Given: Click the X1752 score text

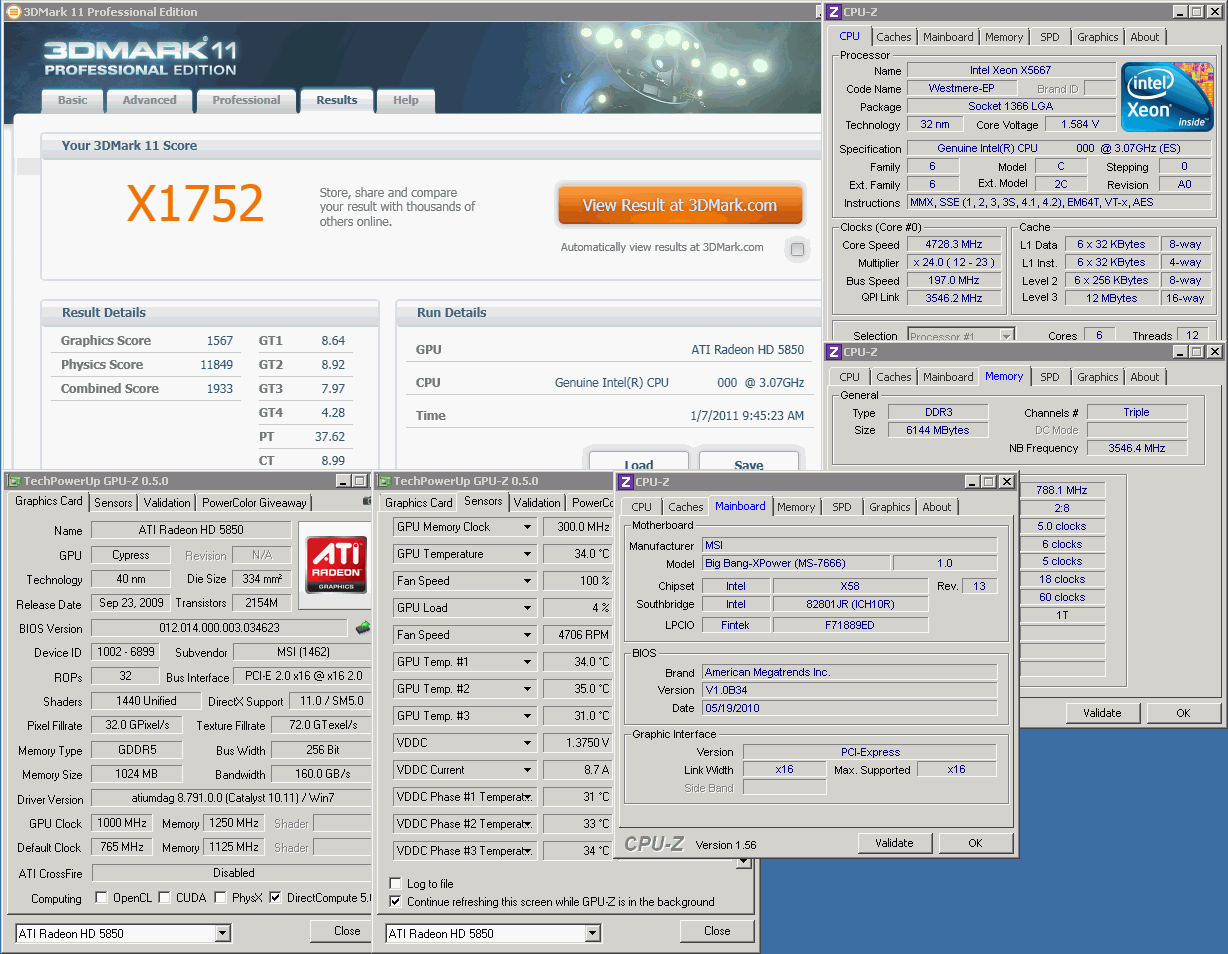Looking at the screenshot, I should click(195, 204).
